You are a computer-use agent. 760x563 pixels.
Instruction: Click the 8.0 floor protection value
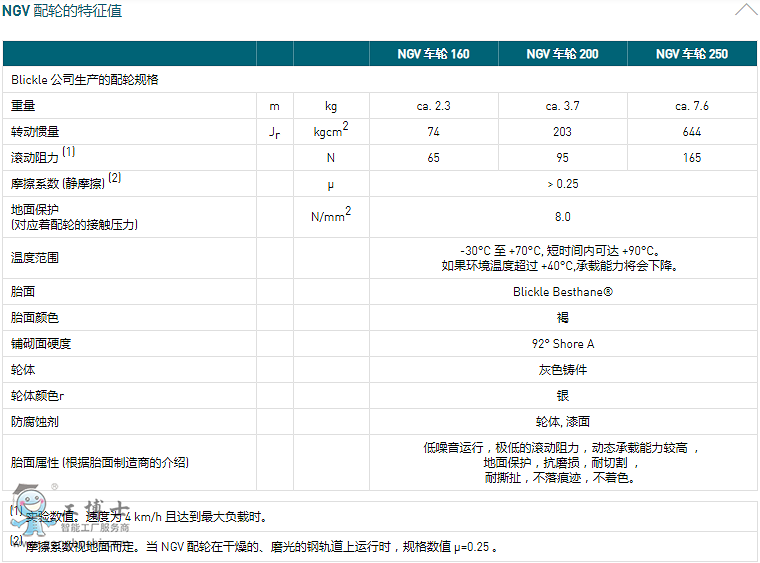562,217
